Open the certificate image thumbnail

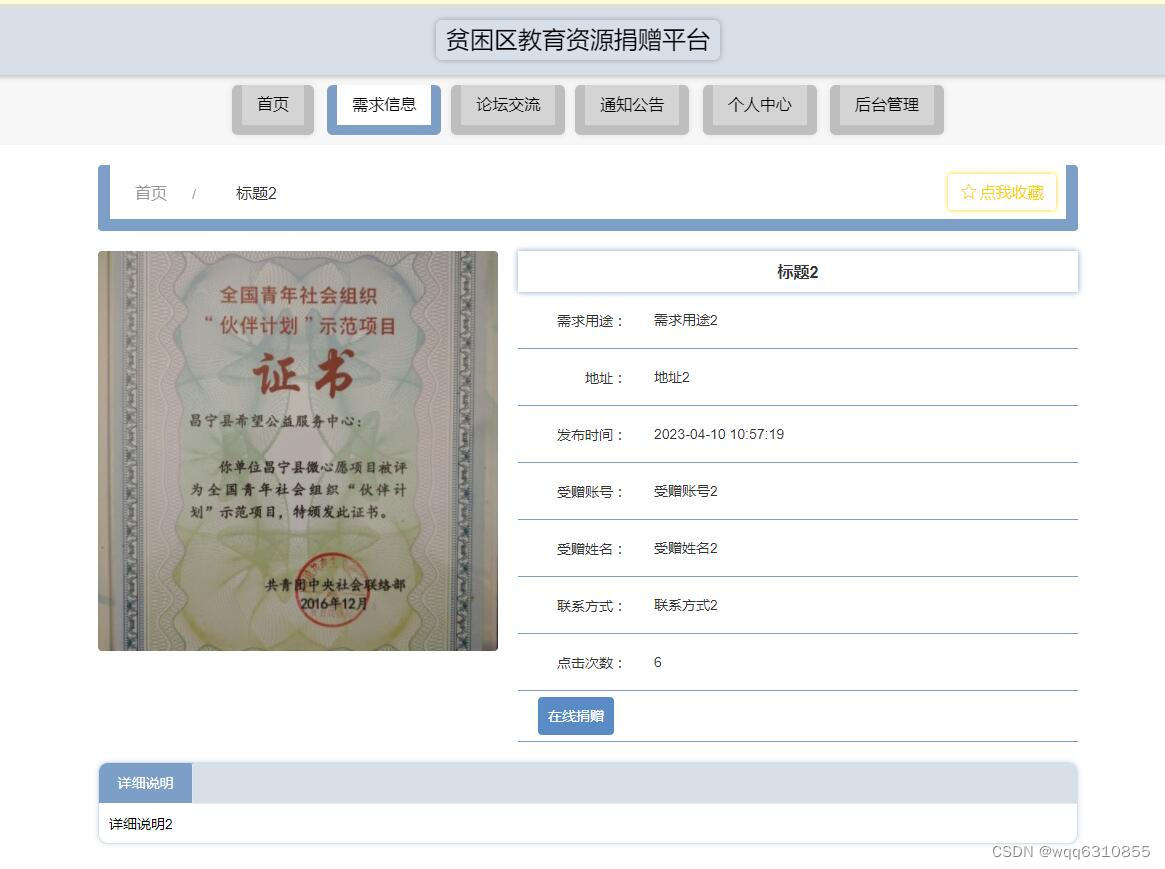click(x=298, y=451)
